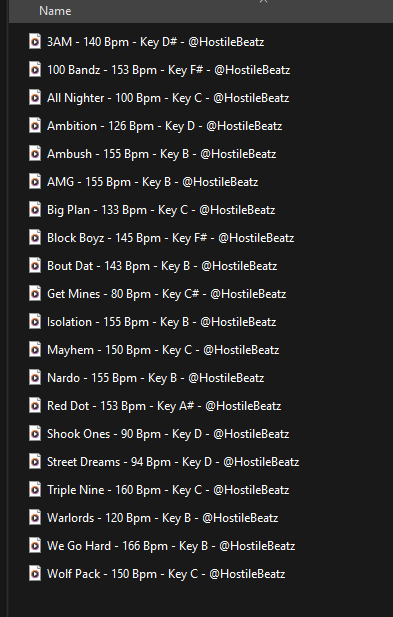Image resolution: width=393 pixels, height=617 pixels.
Task: Select Bout Dat - 143 Bpm file
Action: (x=162, y=266)
